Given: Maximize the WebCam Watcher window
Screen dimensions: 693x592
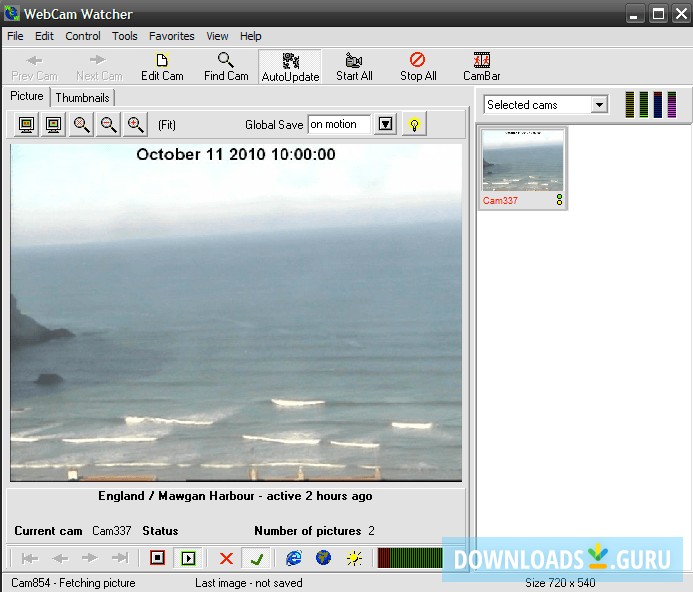Looking at the screenshot, I should pyautogui.click(x=658, y=14).
